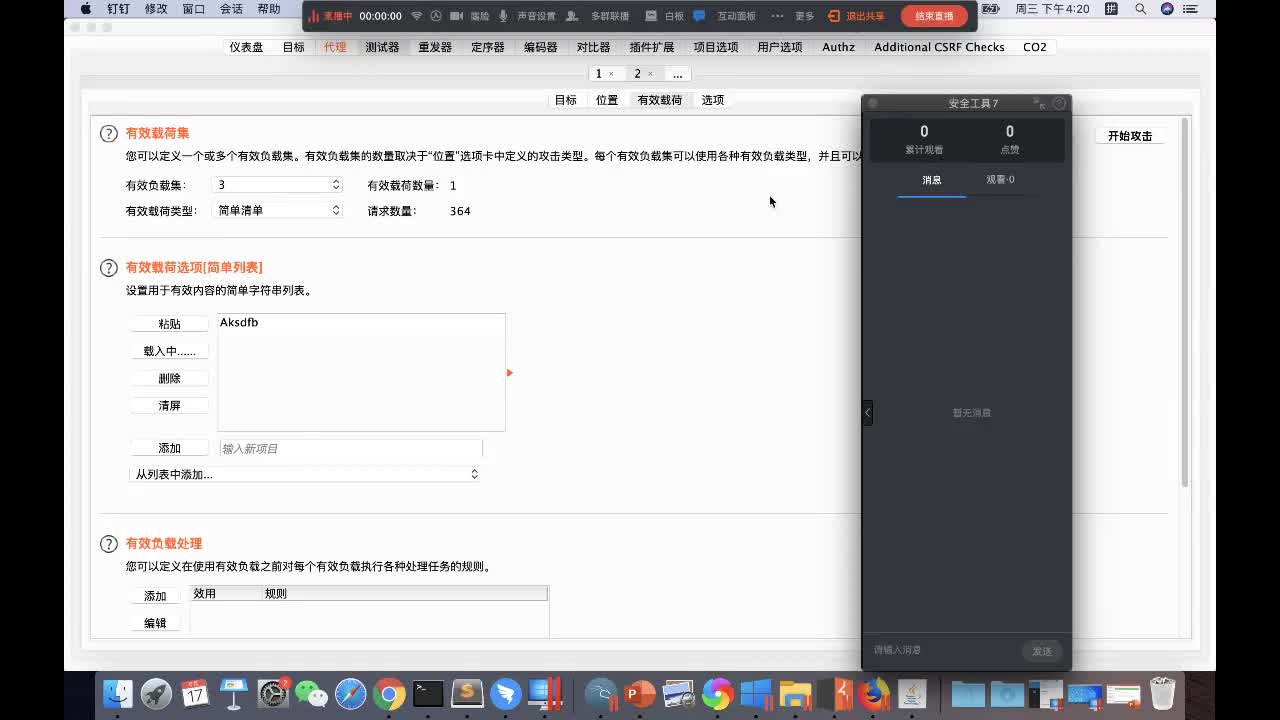Image resolution: width=1280 pixels, height=720 pixels.
Task: Open the 帮助 menu in menu bar
Action: 269,8
